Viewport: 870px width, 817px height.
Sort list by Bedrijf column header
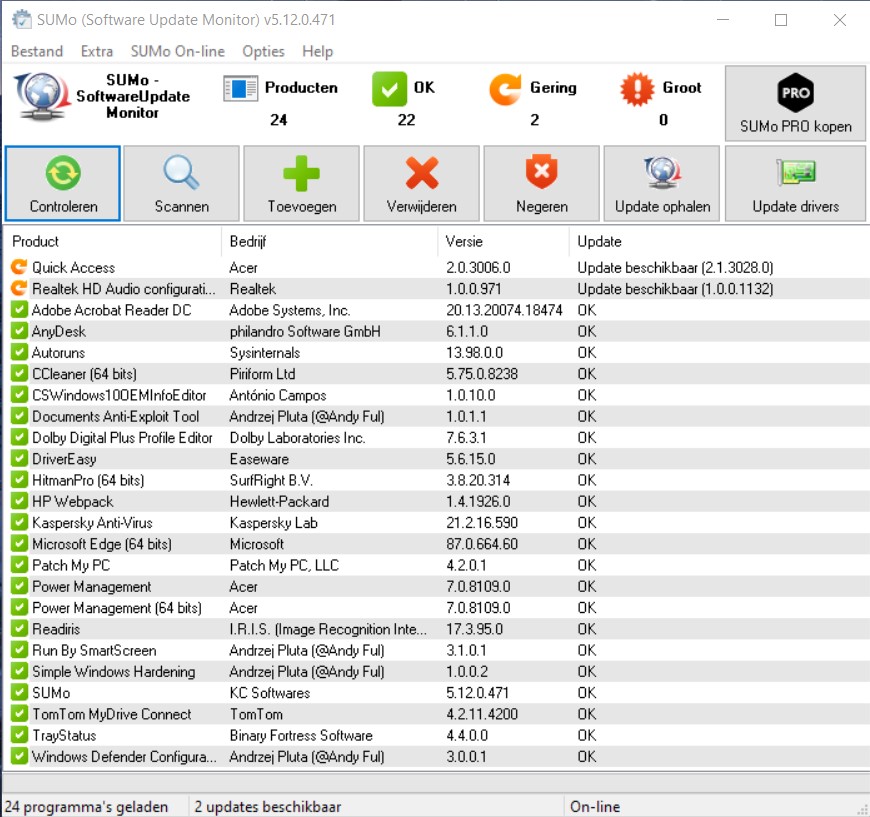[330, 241]
